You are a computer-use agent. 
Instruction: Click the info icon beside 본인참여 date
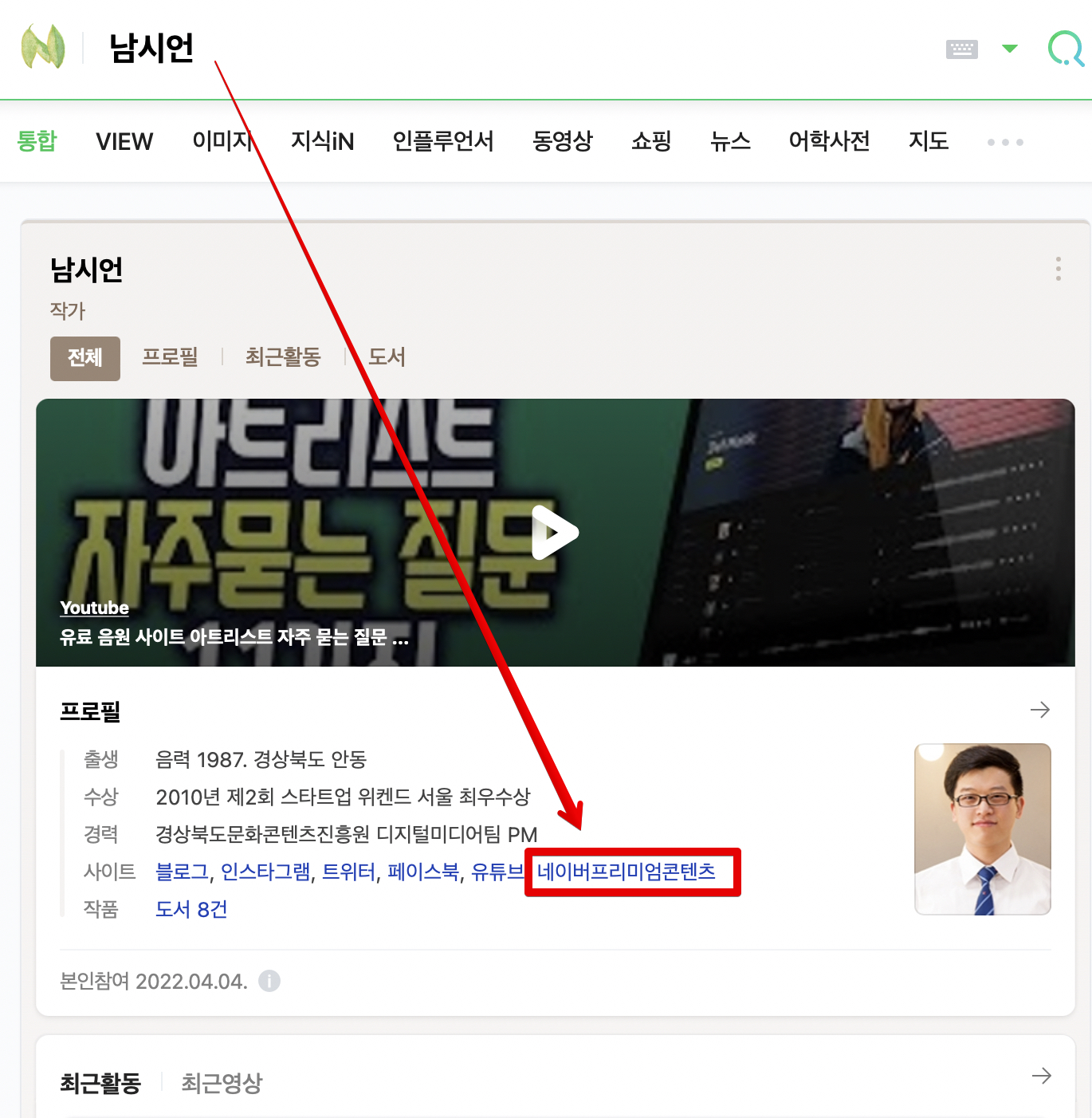pos(269,981)
